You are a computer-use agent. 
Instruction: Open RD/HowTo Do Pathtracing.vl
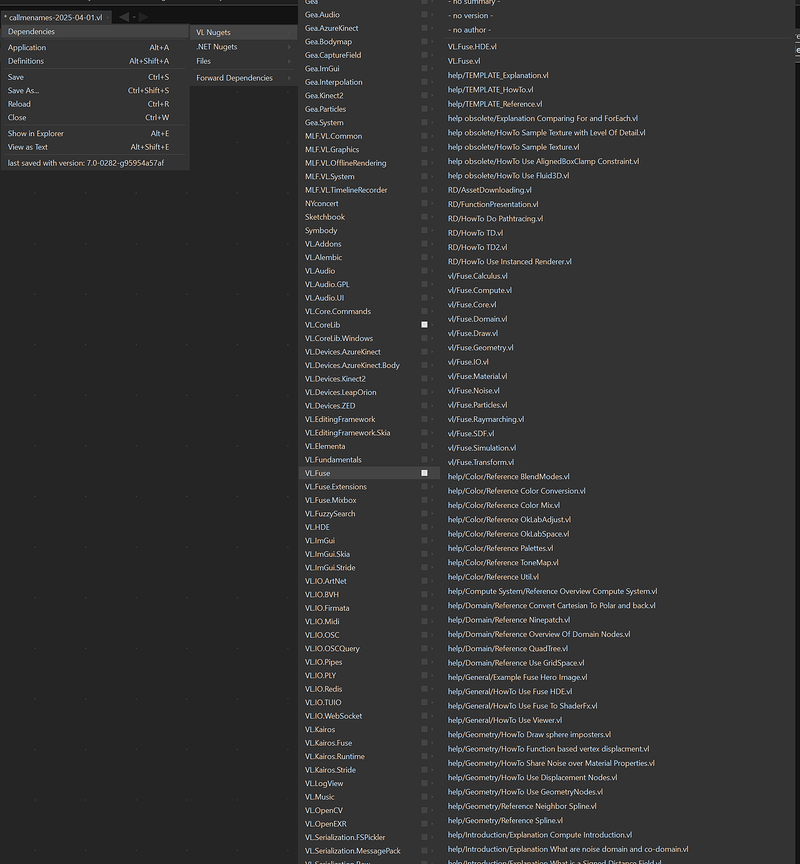point(495,219)
